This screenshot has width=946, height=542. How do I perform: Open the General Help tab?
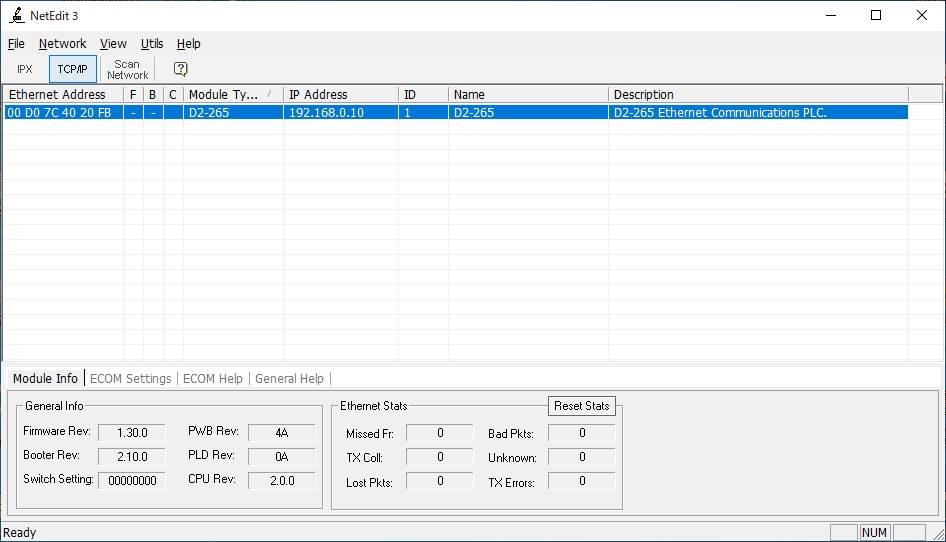(289, 378)
